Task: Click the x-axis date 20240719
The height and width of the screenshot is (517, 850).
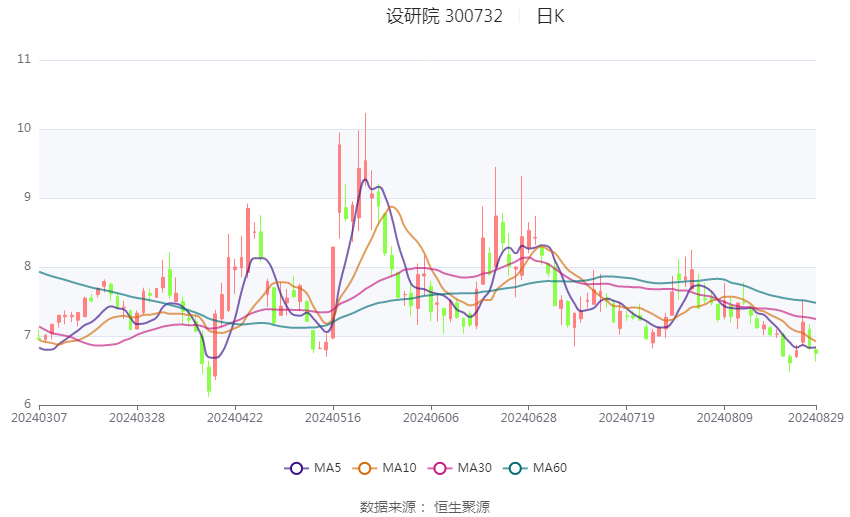Action: coord(627,418)
